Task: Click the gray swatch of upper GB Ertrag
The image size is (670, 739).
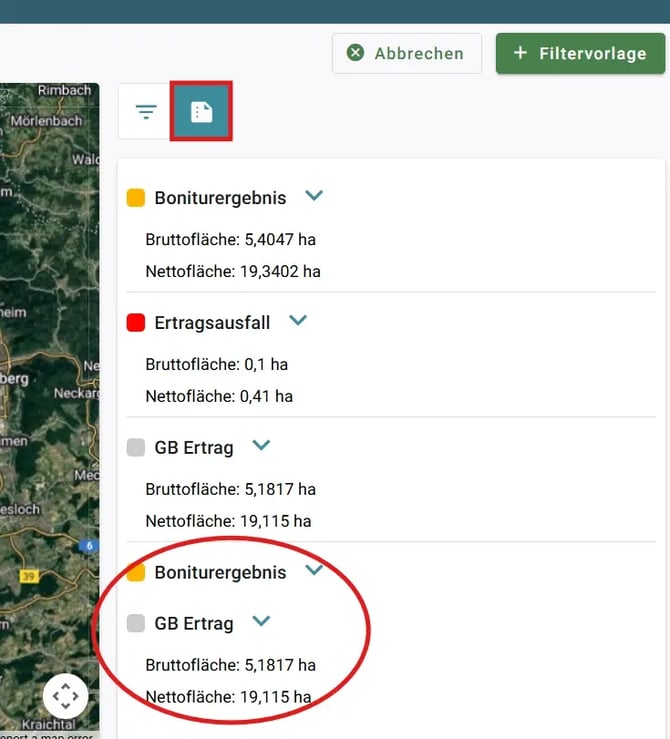Action: tap(136, 448)
